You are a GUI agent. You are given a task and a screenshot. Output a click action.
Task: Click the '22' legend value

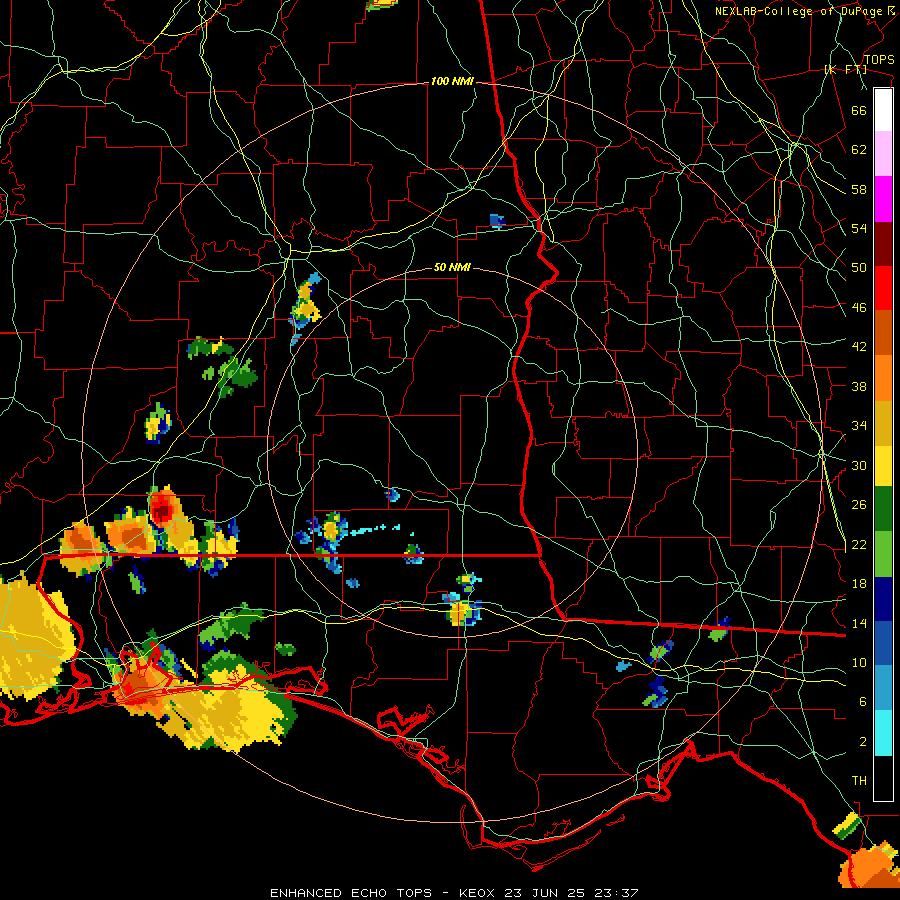(859, 545)
